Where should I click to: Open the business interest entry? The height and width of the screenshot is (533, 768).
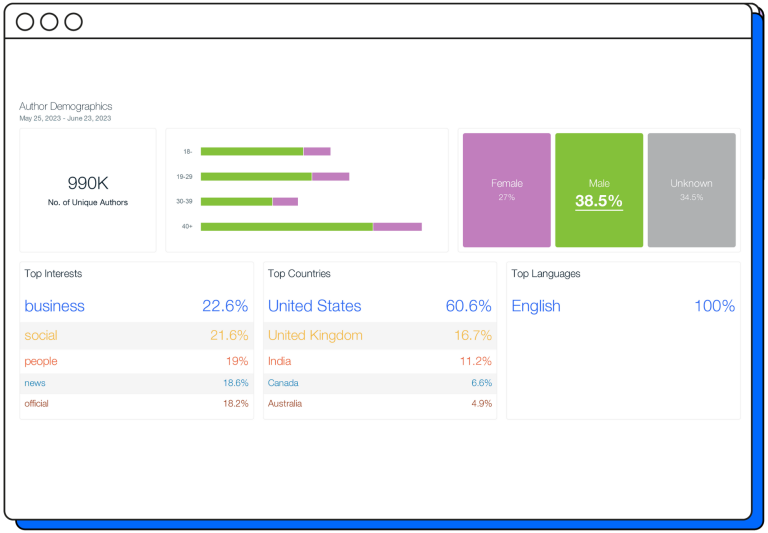(x=55, y=306)
